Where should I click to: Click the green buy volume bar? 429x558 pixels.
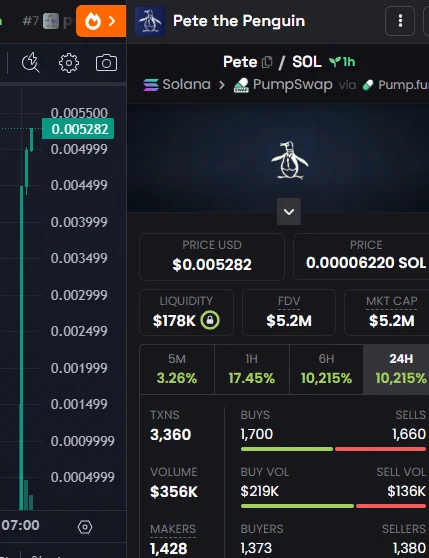click(297, 506)
